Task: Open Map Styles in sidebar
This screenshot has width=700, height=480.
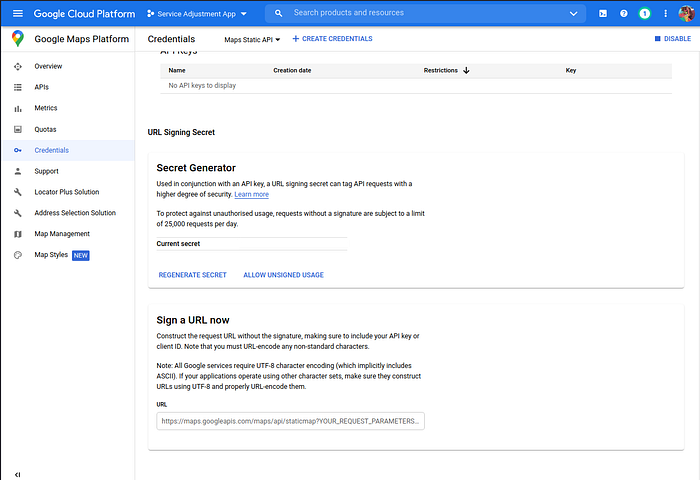Action: coord(51,255)
